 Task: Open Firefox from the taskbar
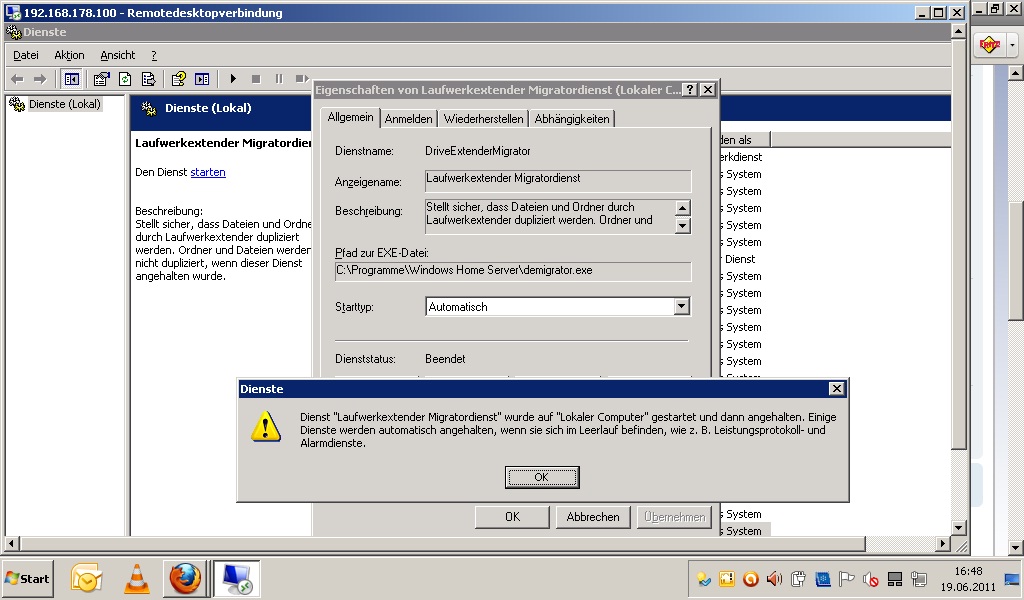(x=185, y=578)
